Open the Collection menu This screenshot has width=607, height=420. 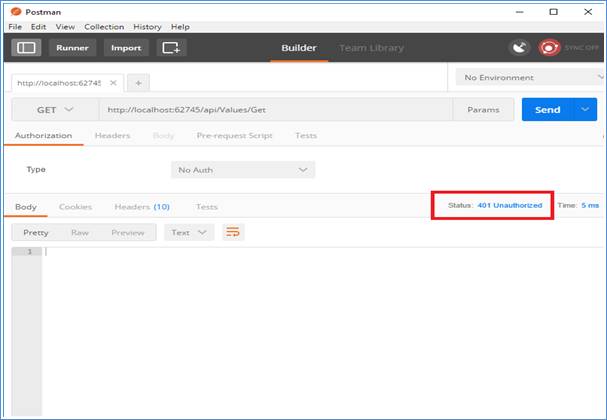pos(104,27)
